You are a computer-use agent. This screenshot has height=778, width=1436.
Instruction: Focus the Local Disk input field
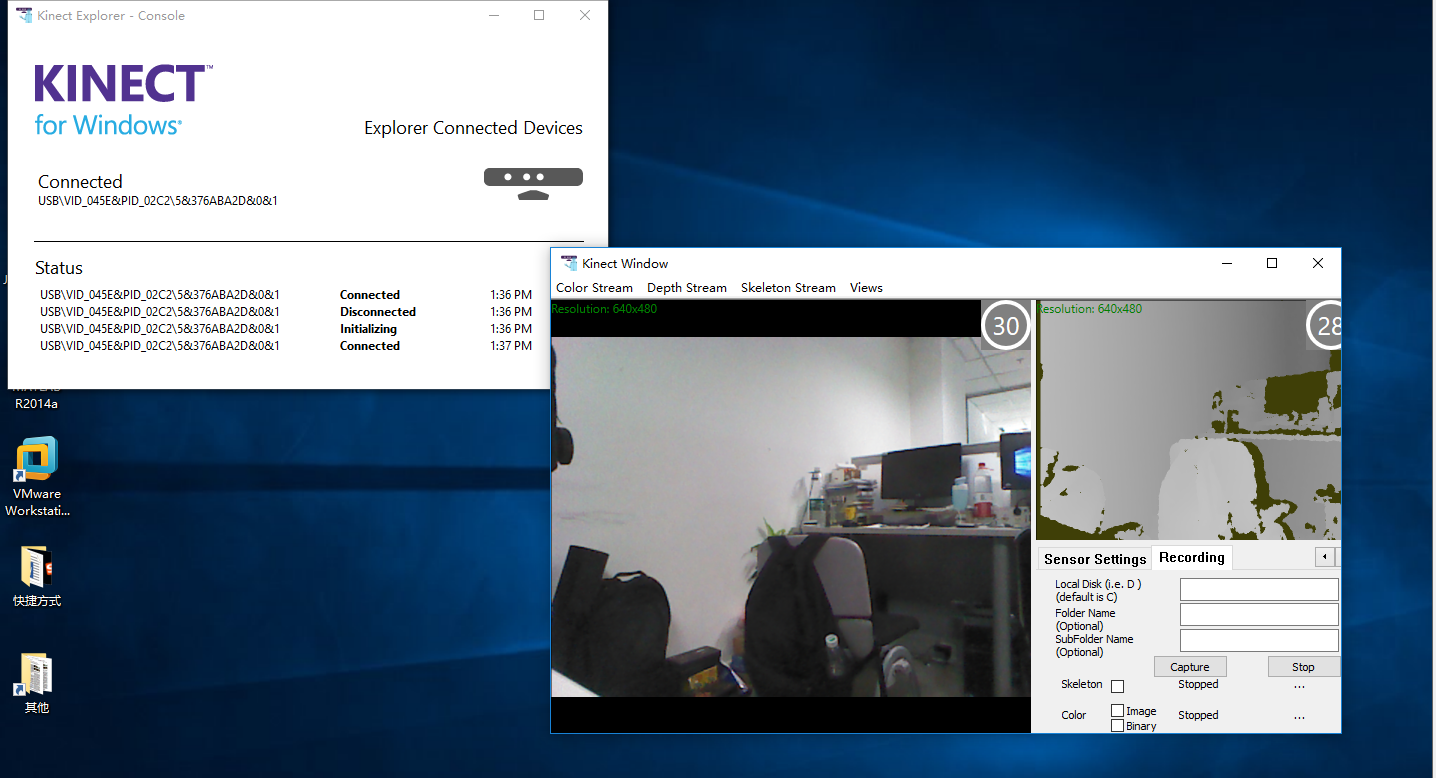(x=1259, y=589)
